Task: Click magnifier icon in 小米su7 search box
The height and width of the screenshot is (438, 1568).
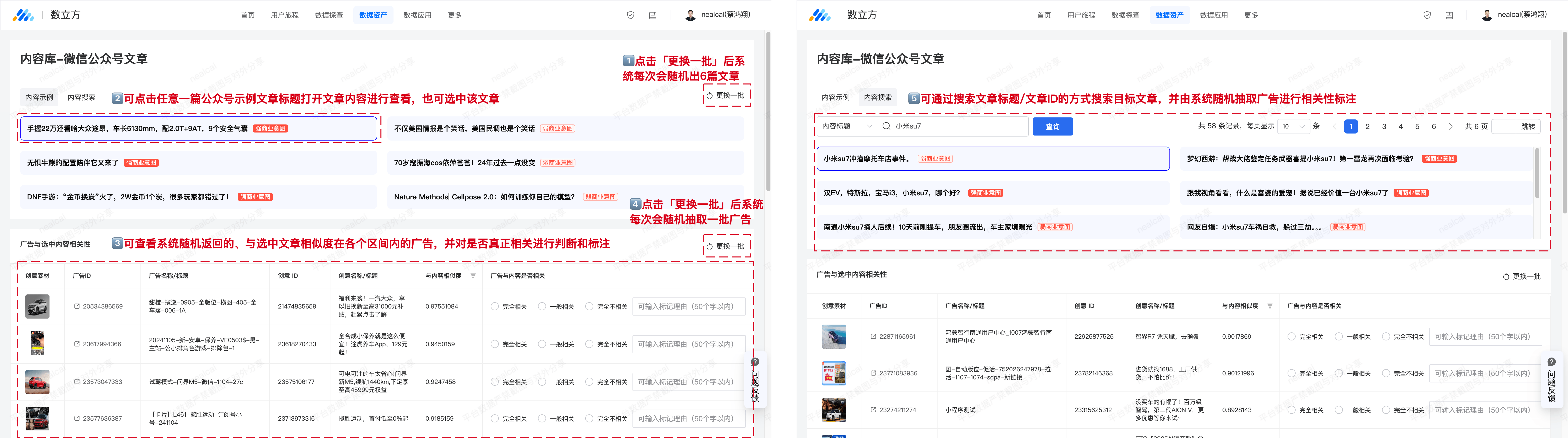Action: tap(886, 126)
